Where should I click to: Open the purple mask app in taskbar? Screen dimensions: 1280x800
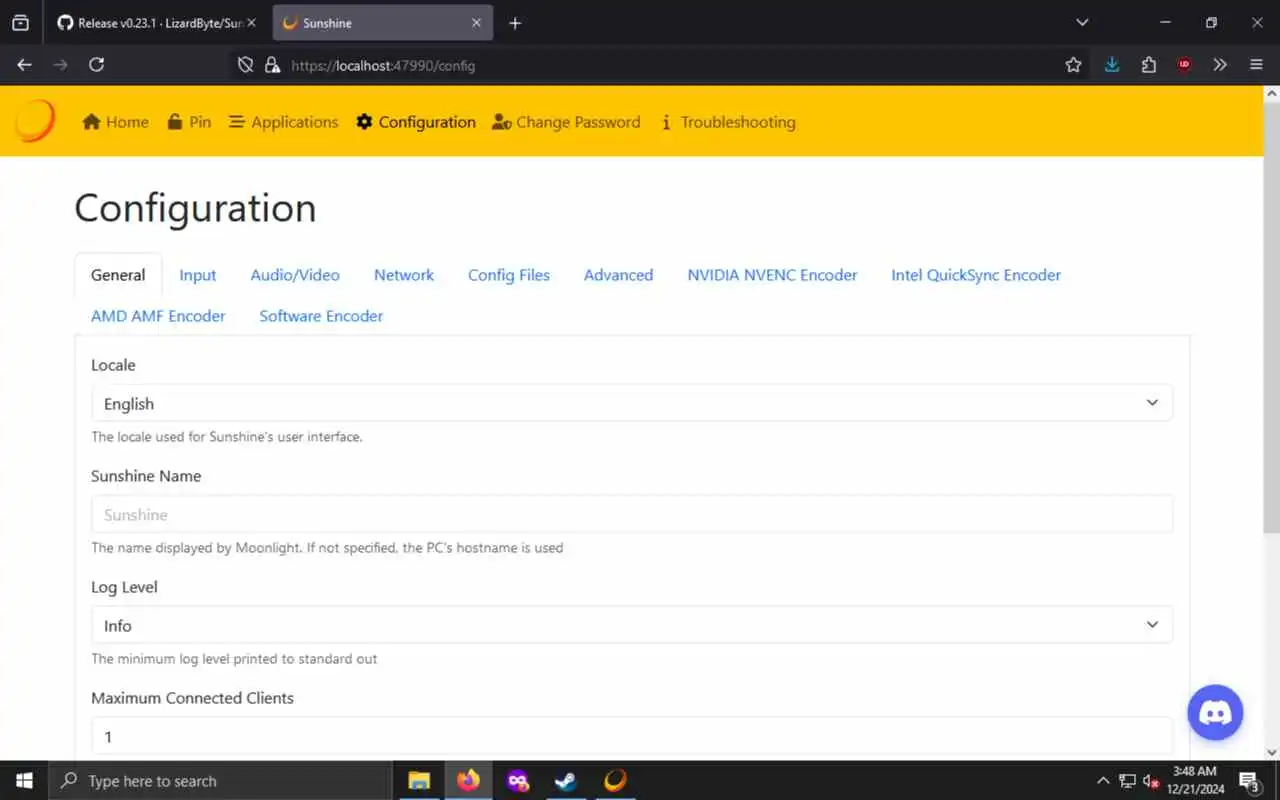517,781
